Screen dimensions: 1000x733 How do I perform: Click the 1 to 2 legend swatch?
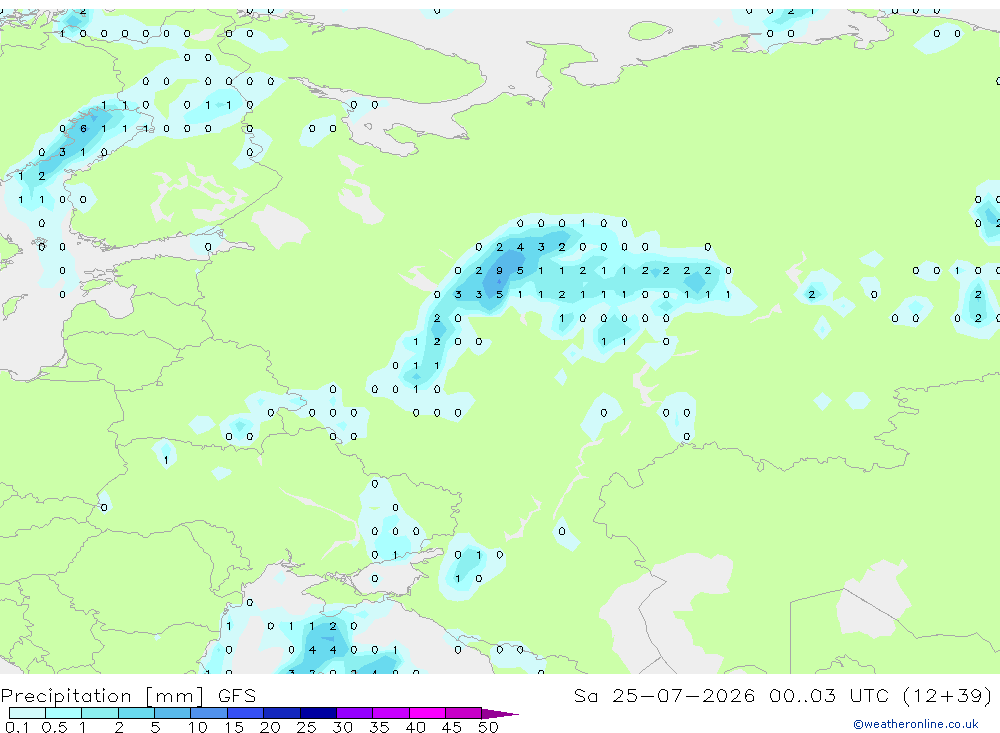click(100, 713)
